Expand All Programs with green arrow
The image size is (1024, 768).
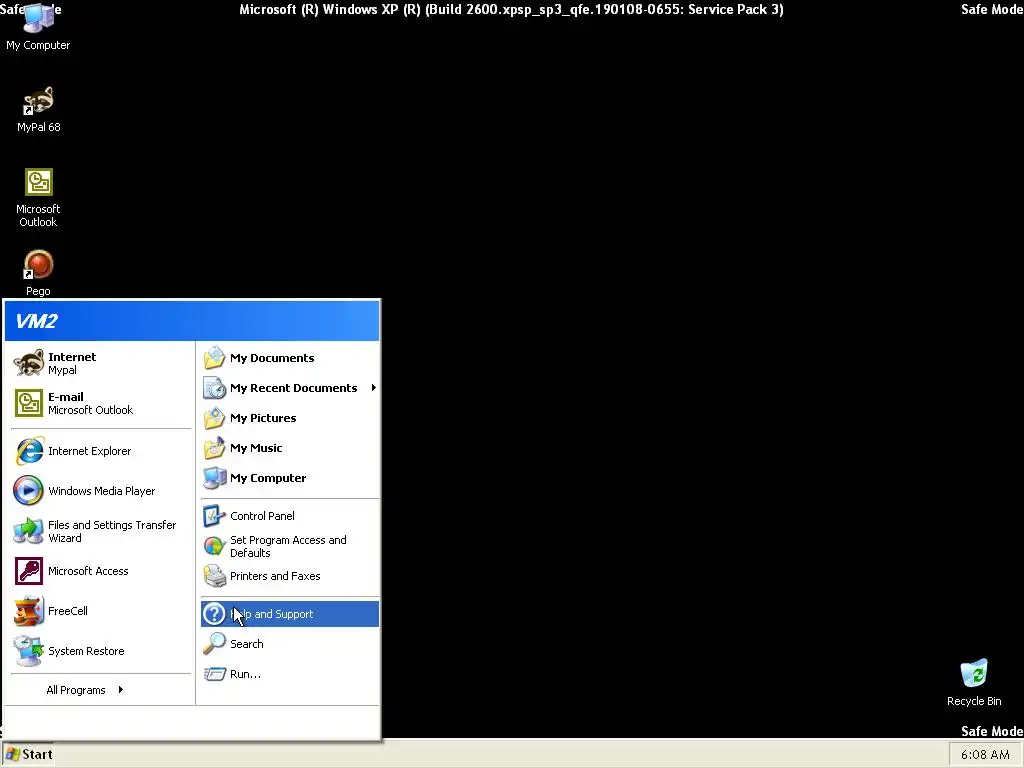click(x=121, y=690)
